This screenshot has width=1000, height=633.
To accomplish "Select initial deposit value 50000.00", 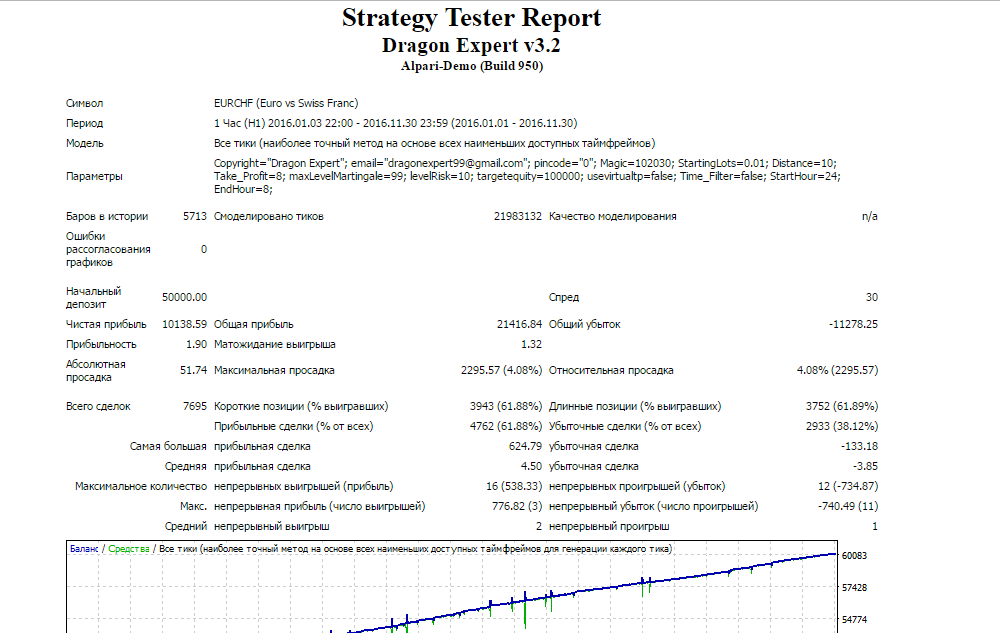I will pyautogui.click(x=184, y=298).
